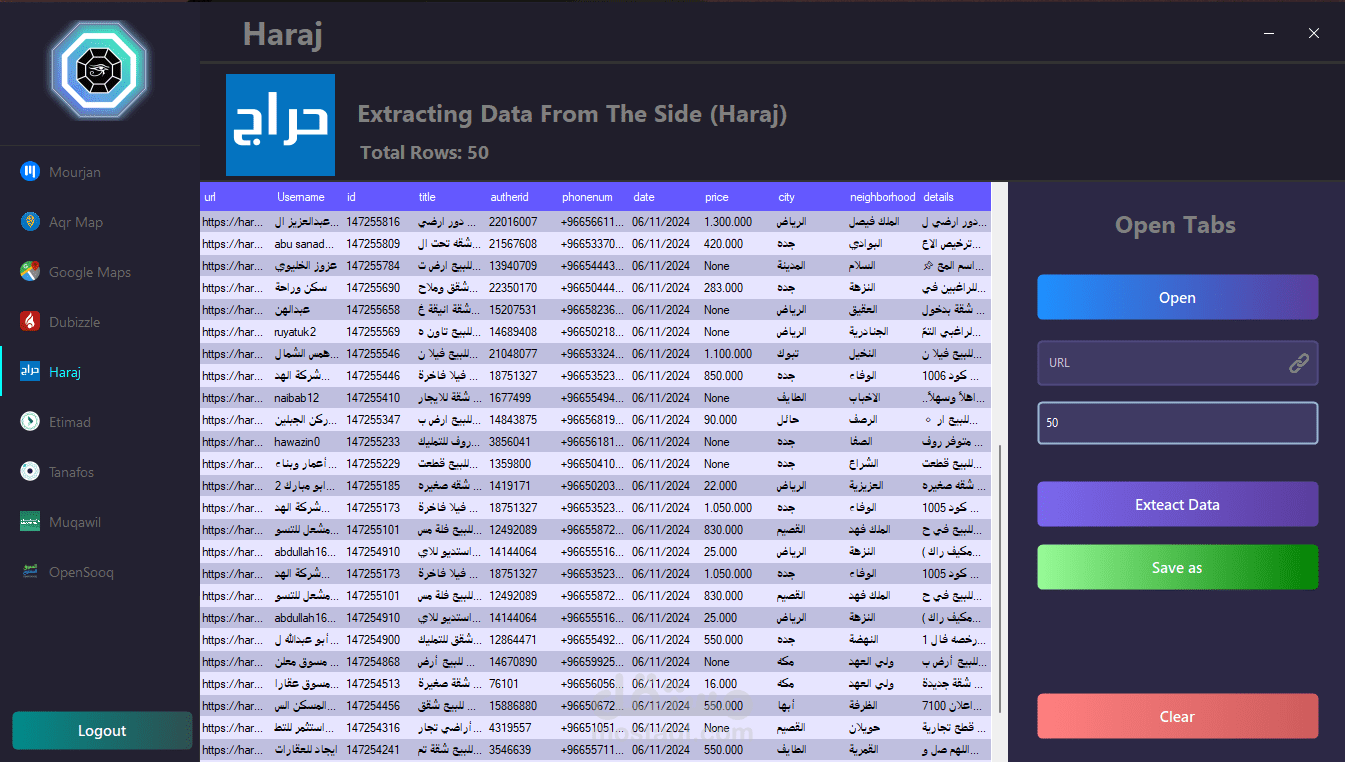Click the id column header
Screen dimensions: 1345x762
[351, 197]
